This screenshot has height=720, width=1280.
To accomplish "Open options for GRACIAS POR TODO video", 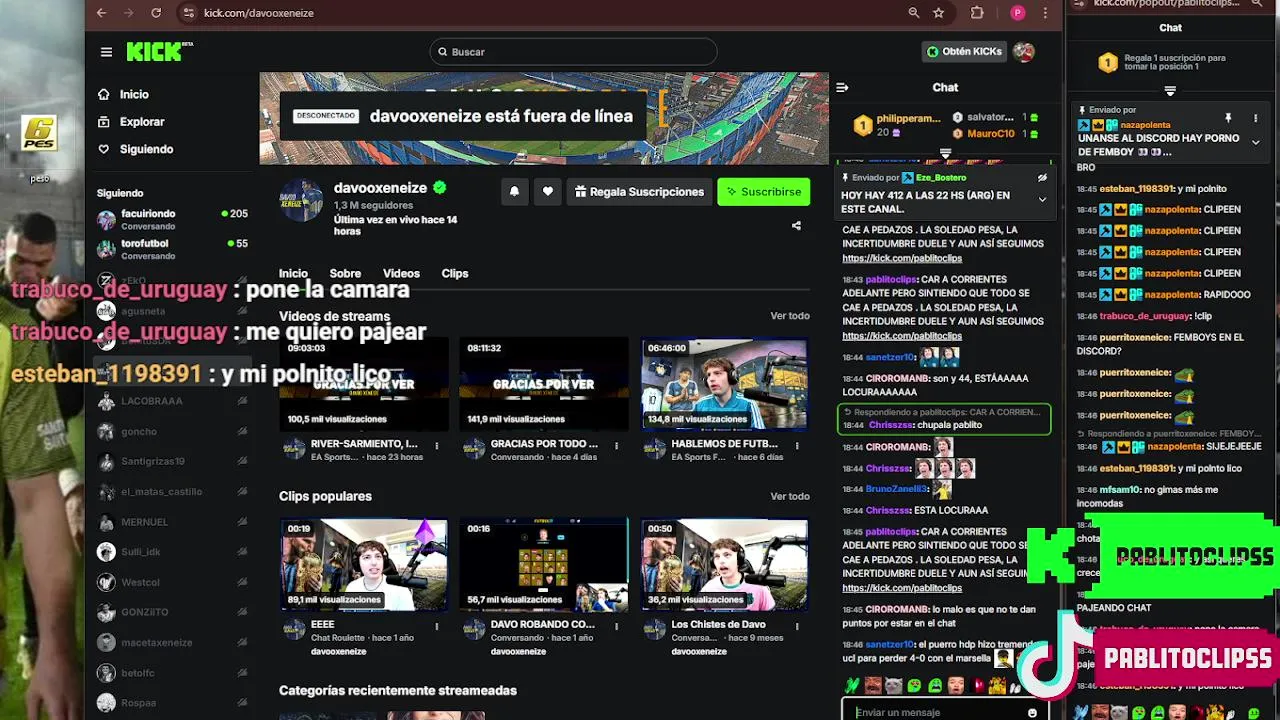I will point(617,444).
